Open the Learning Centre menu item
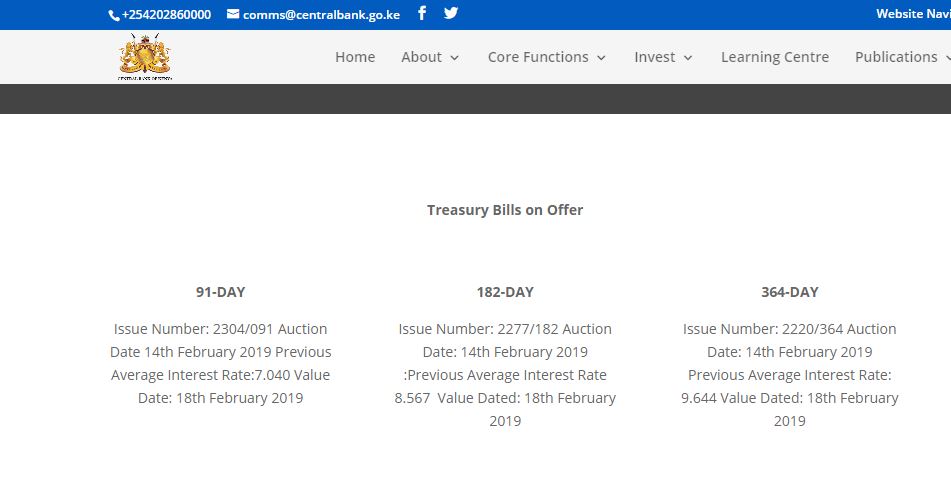 point(775,57)
